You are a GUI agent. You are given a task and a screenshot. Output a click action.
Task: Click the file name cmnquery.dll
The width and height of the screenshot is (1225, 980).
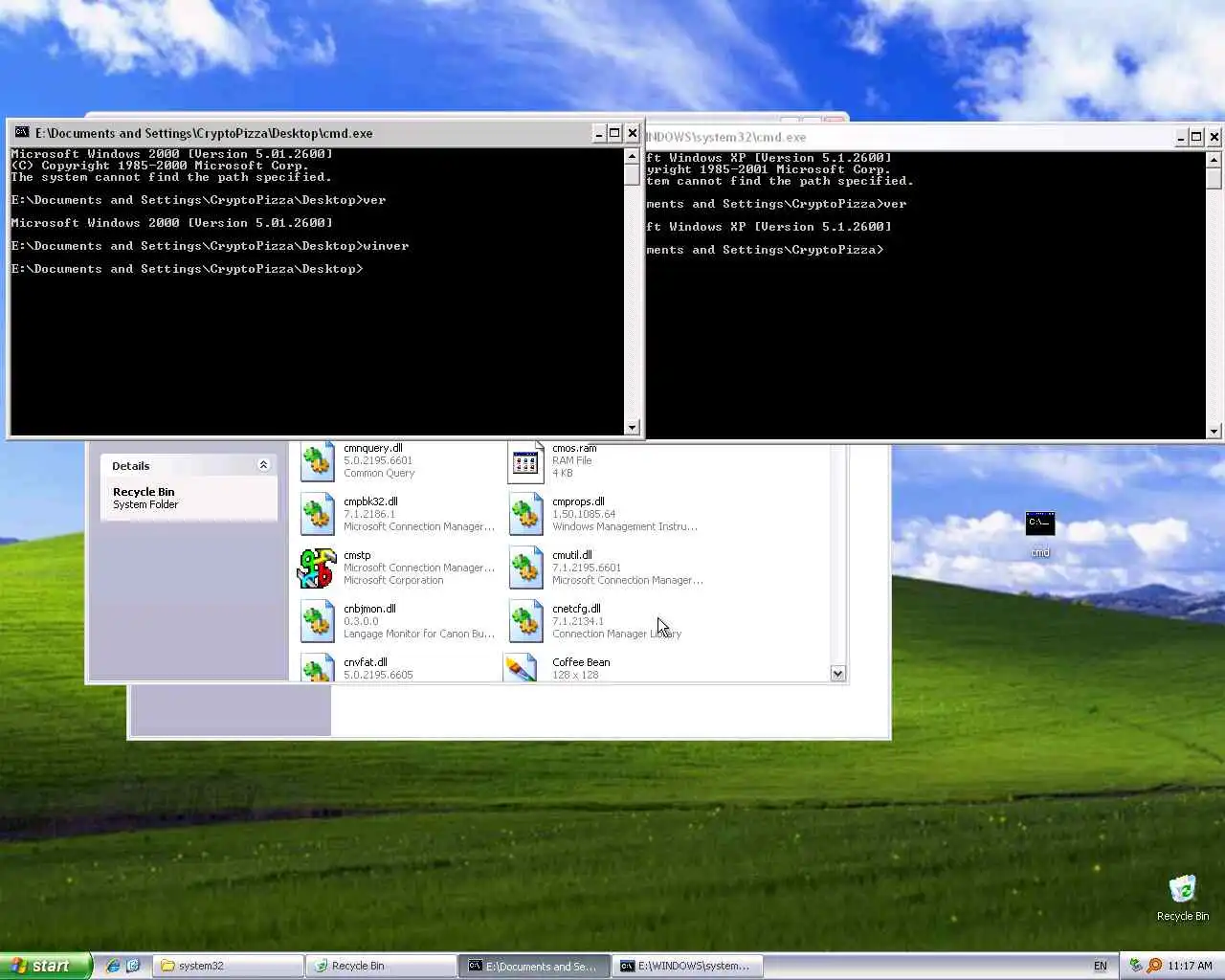(373, 448)
